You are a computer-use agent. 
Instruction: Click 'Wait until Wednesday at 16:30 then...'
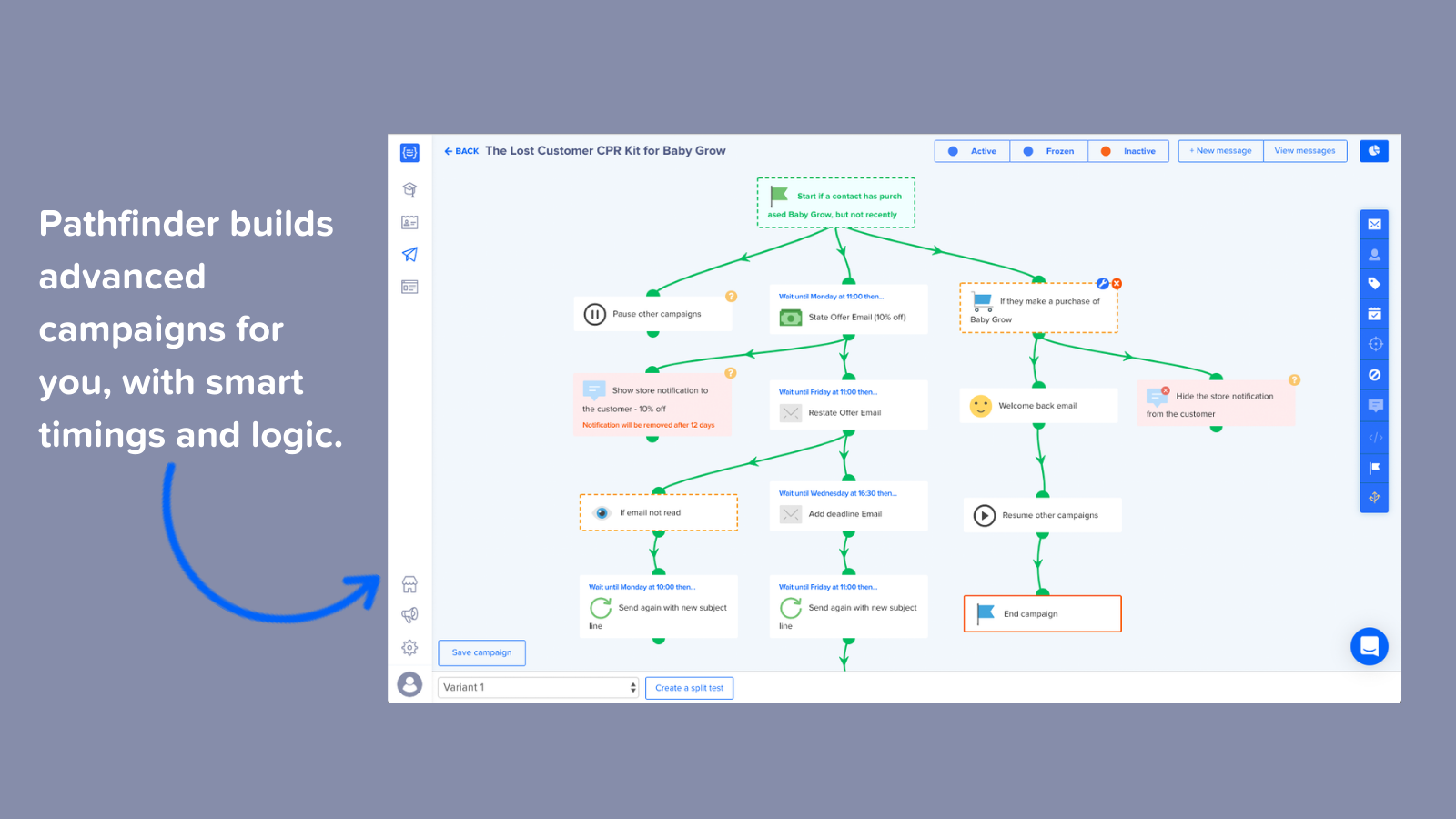click(x=837, y=493)
